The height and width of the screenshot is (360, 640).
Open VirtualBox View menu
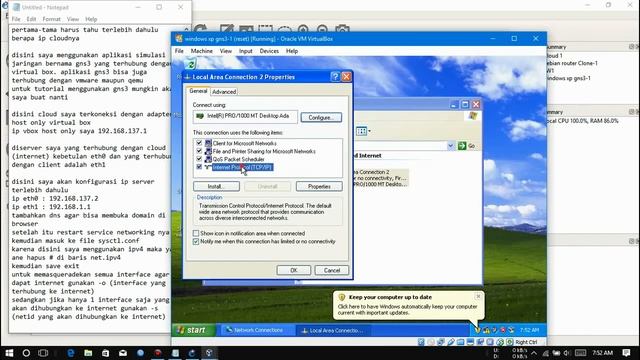click(226, 51)
